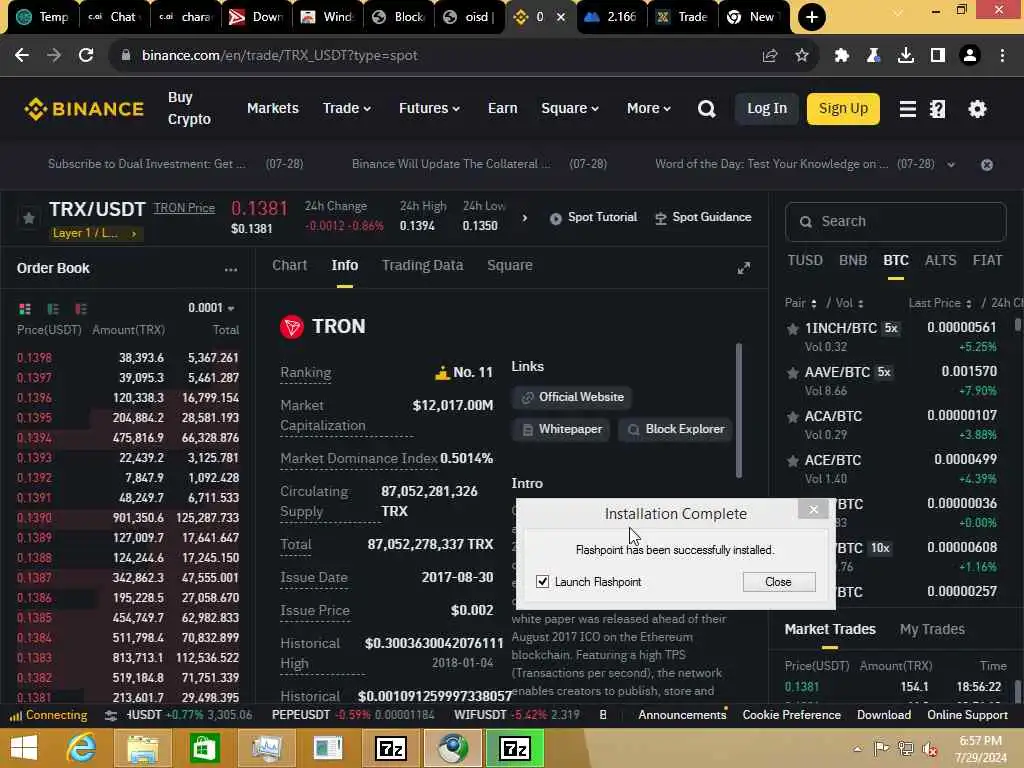Click the market pair list scrollbar
1024x768 pixels.
(x=1017, y=324)
